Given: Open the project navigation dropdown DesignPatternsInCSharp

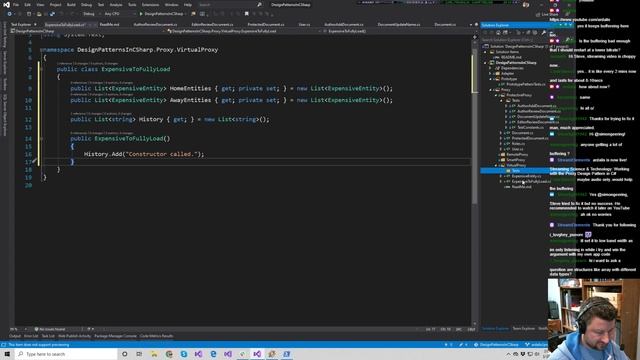Looking at the screenshot, I should [88, 31].
